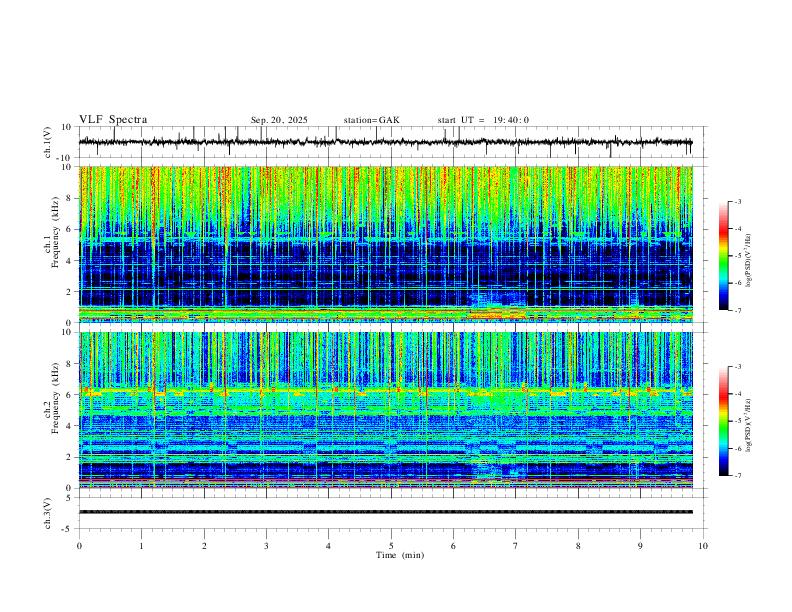The height and width of the screenshot is (612, 792).
Task: Click the 'ch.3(V)' axis label
Action: [48, 513]
